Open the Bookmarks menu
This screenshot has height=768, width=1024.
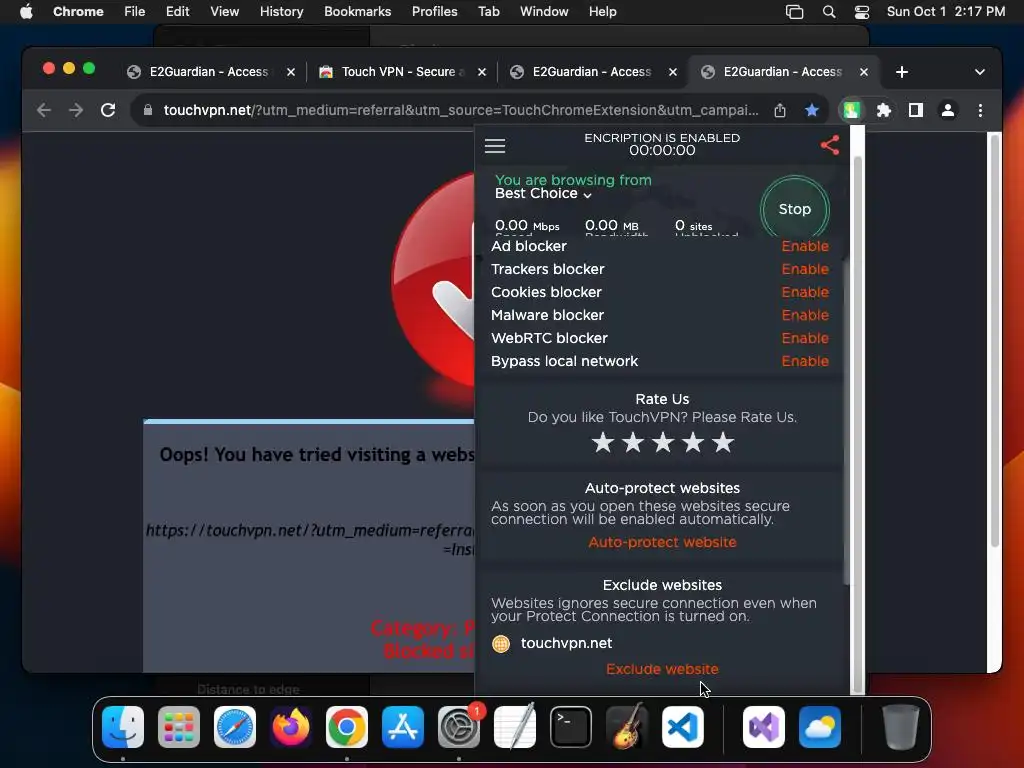pos(357,12)
